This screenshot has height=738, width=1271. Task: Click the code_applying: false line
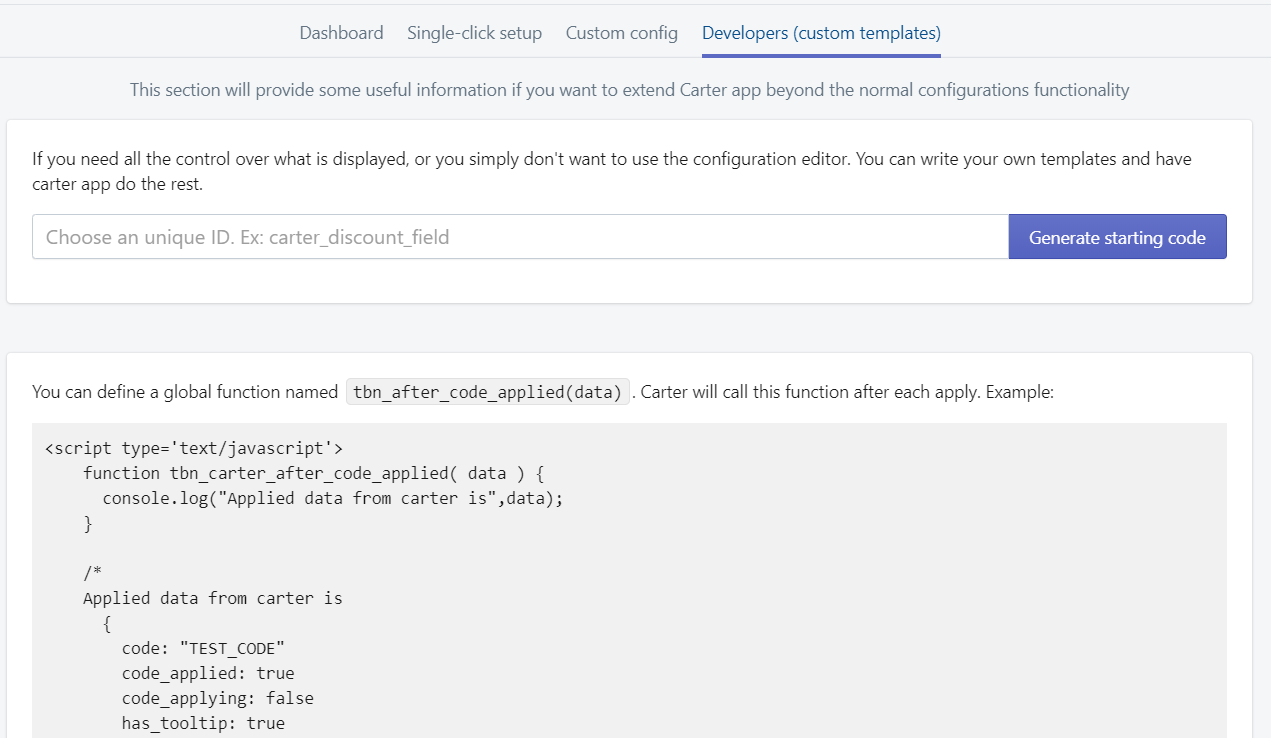217,698
